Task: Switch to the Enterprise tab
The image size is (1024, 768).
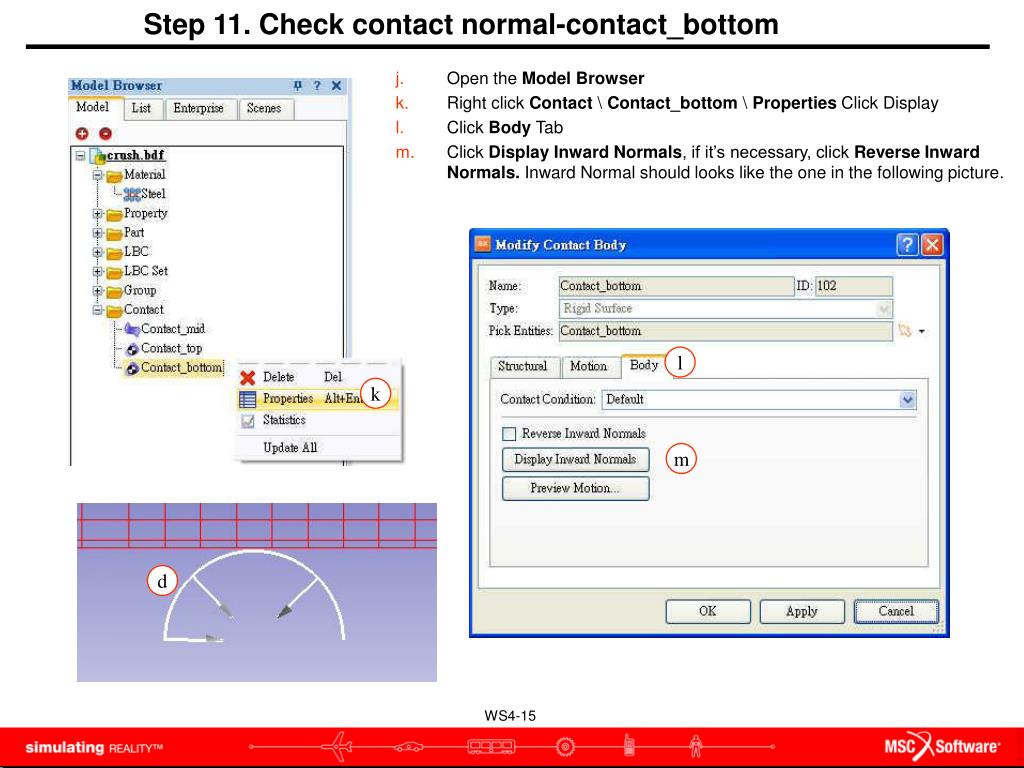Action: tap(198, 108)
